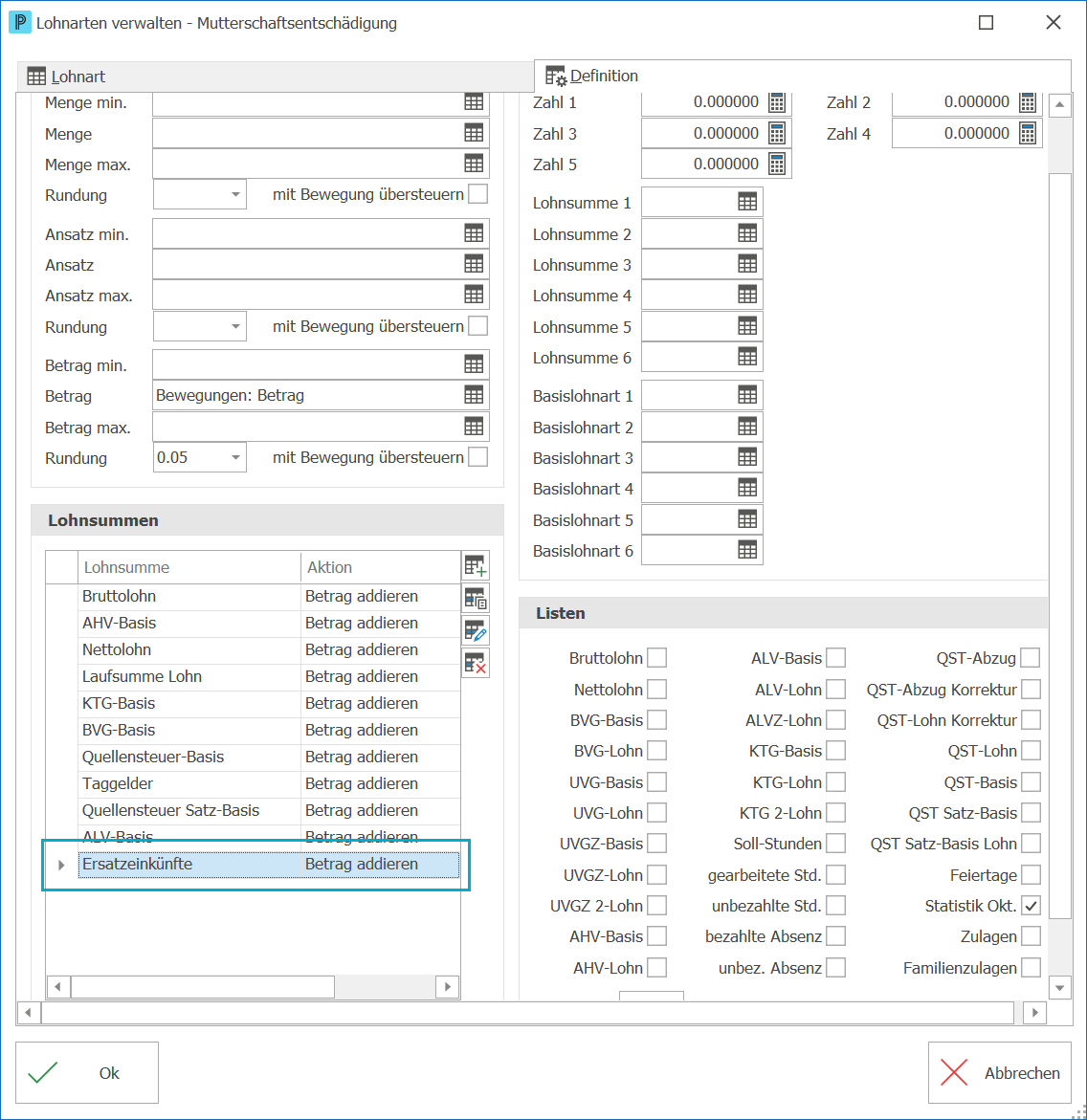
Task: Switch to the Definition tab
Action: (803, 76)
